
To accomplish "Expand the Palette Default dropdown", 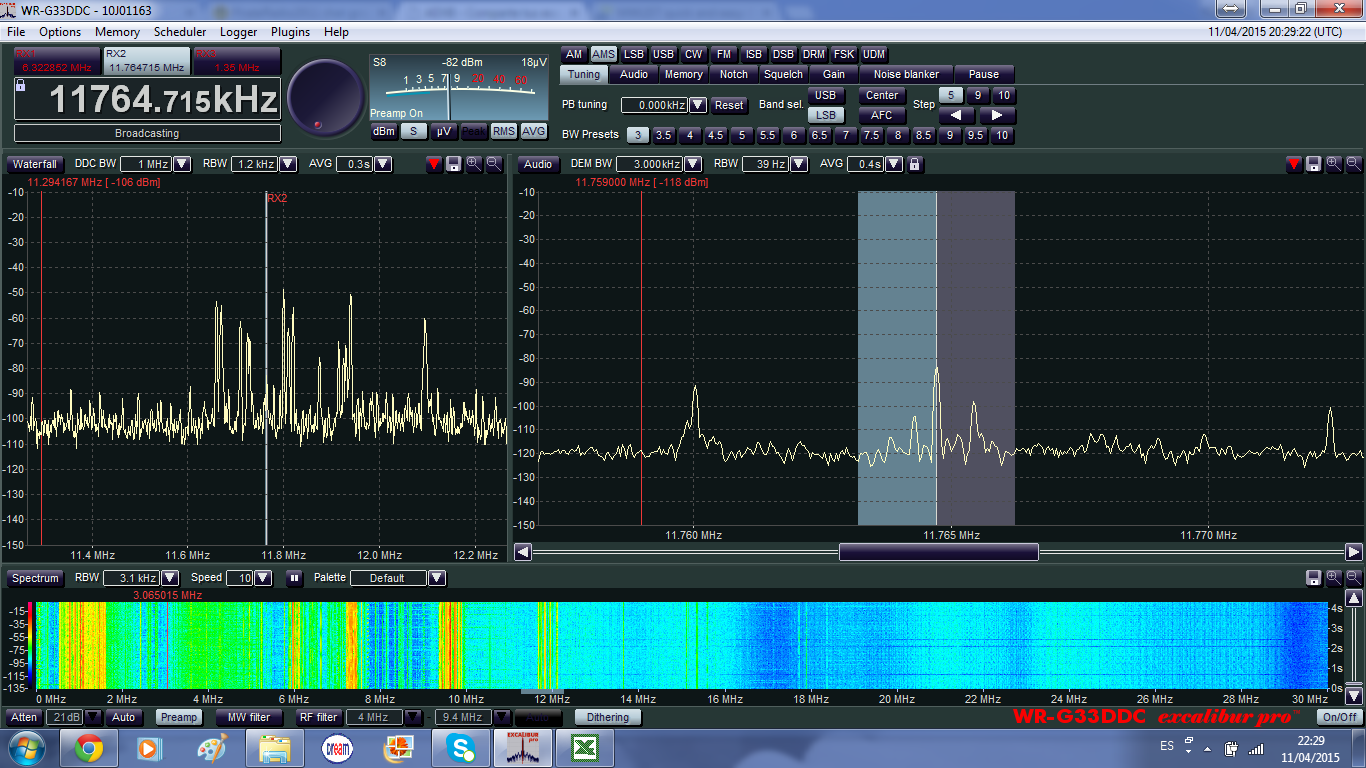I will coord(436,578).
